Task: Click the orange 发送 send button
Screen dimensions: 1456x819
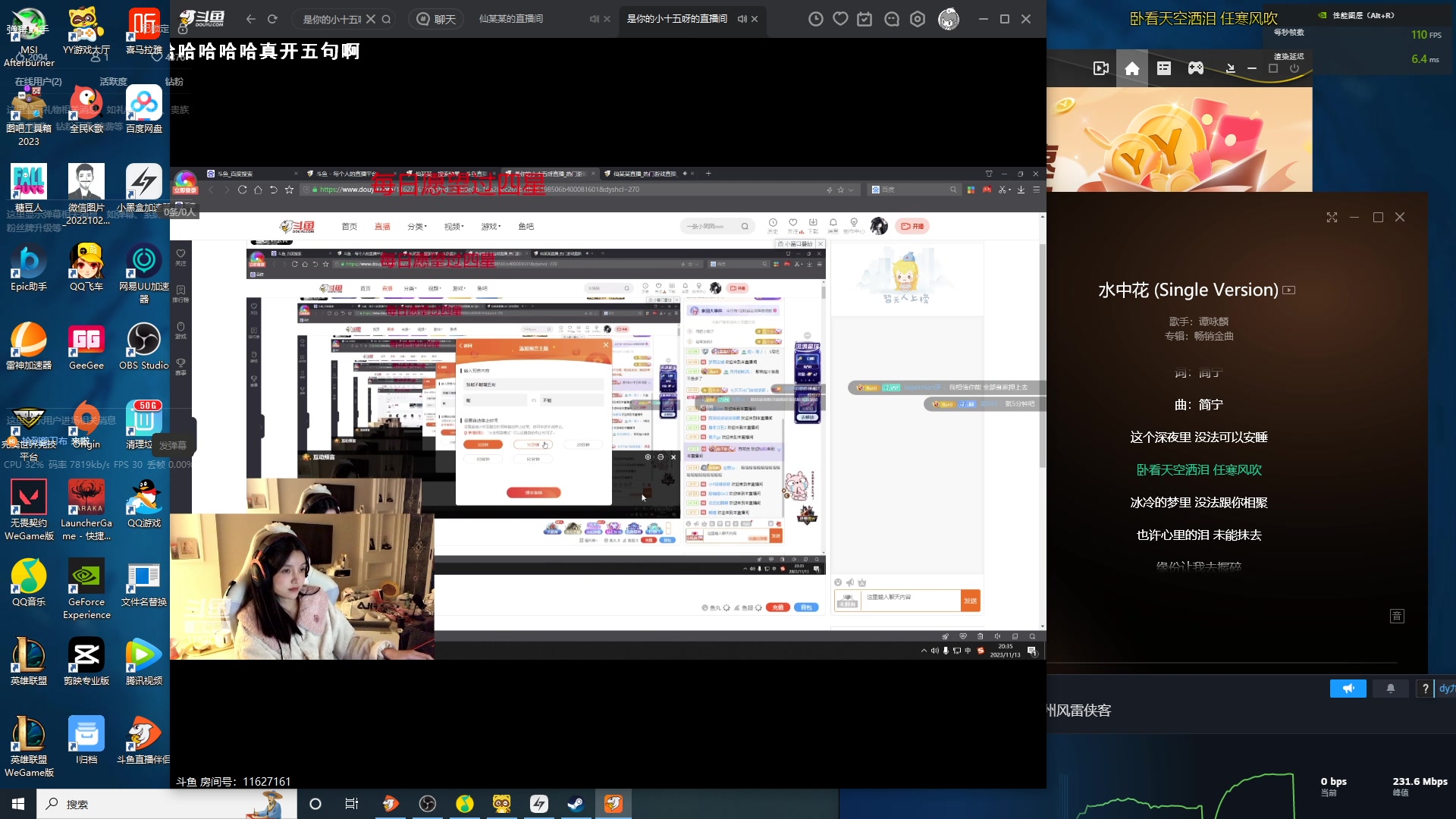Action: click(x=970, y=601)
